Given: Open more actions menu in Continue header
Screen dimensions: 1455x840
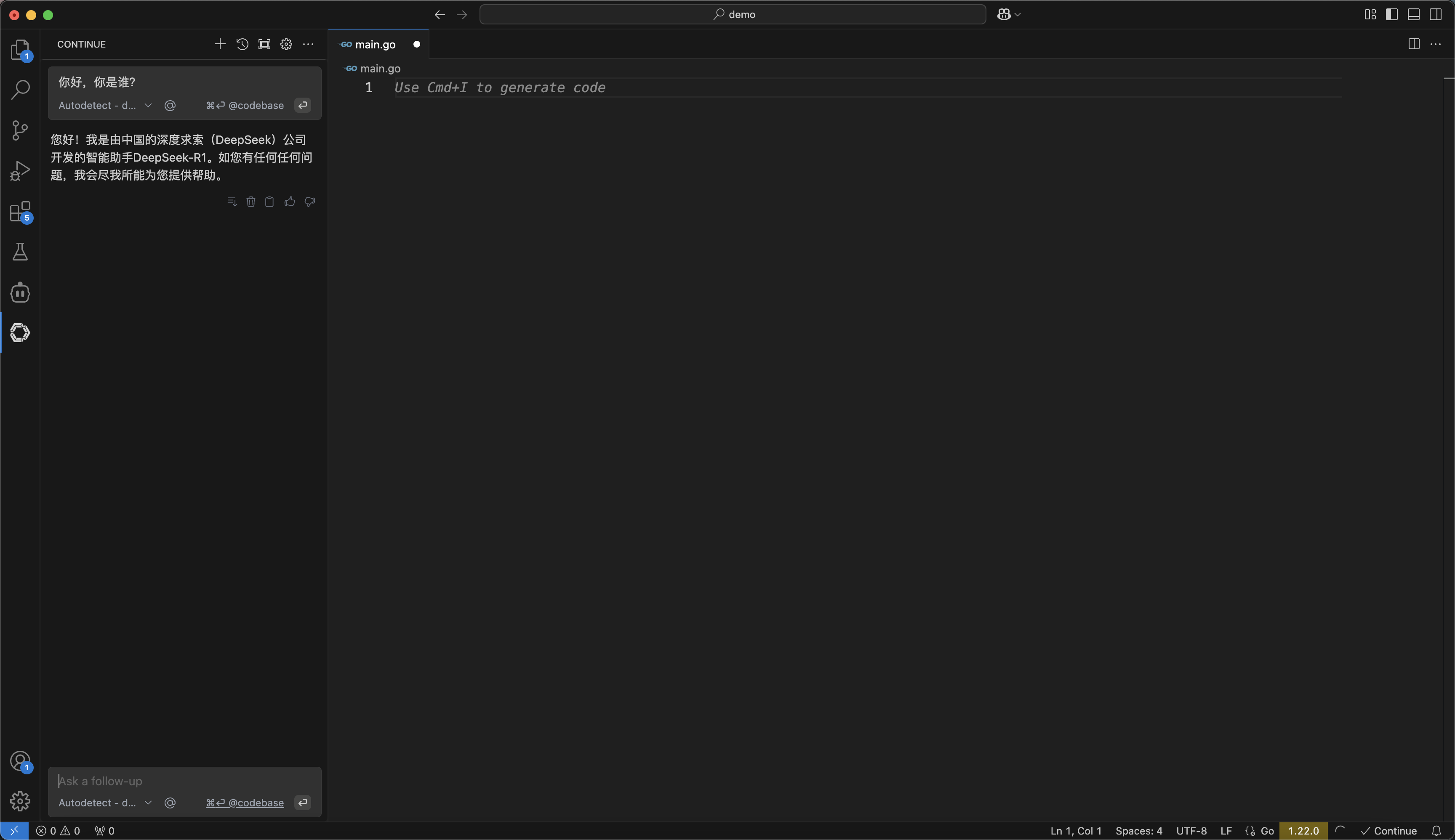Looking at the screenshot, I should point(308,45).
